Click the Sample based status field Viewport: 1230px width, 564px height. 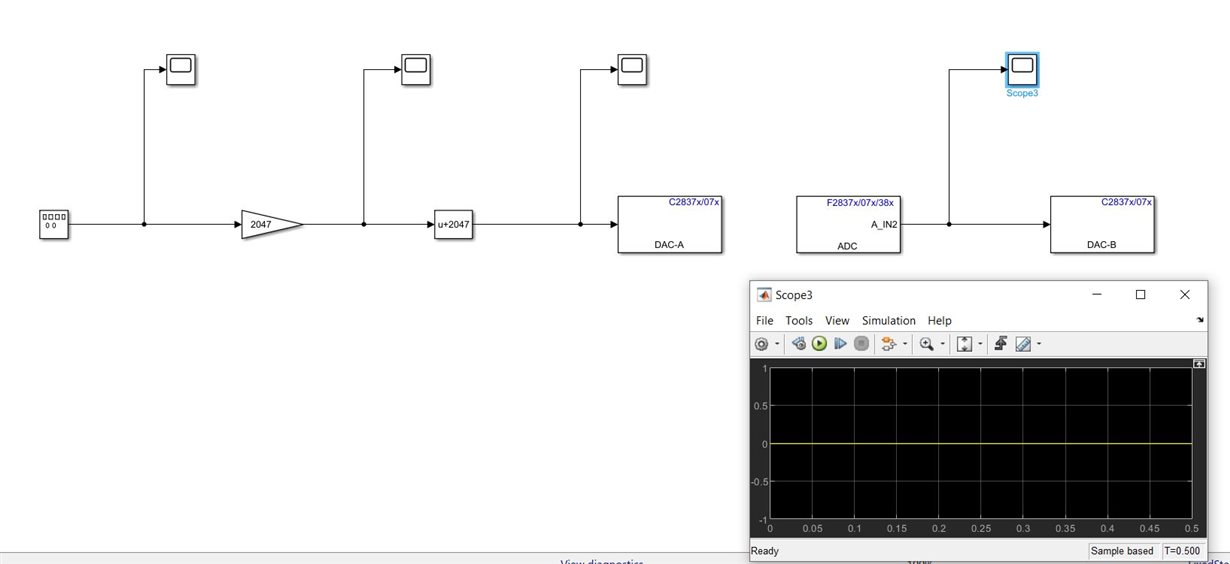tap(1124, 551)
